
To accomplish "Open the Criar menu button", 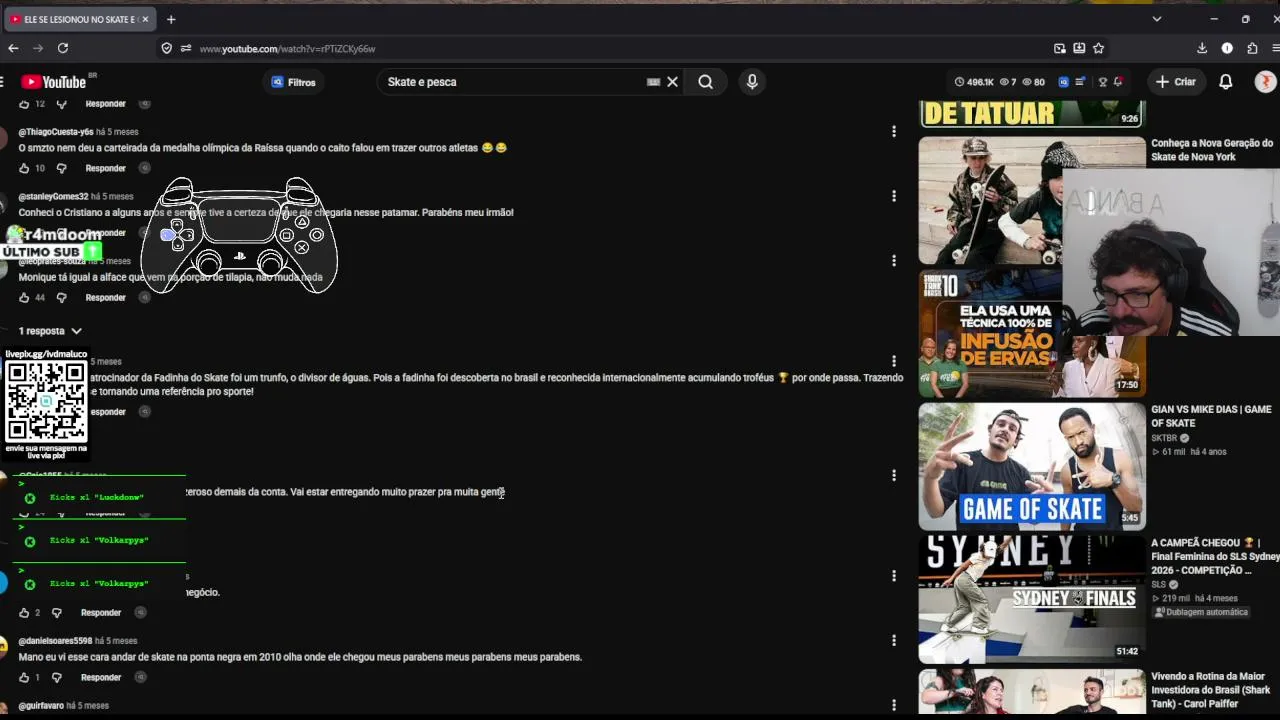I will tap(1176, 82).
